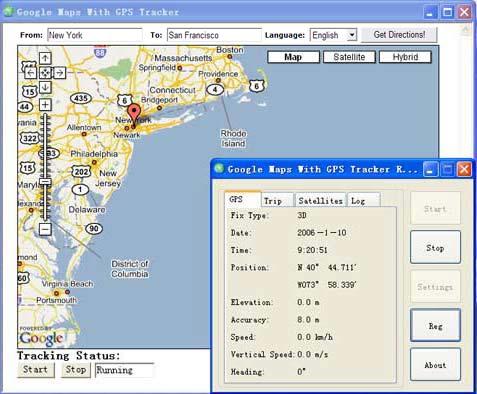Viewport: 477px width, 394px height.
Task: Click the route 90 shield on the map
Action: [x=94, y=229]
